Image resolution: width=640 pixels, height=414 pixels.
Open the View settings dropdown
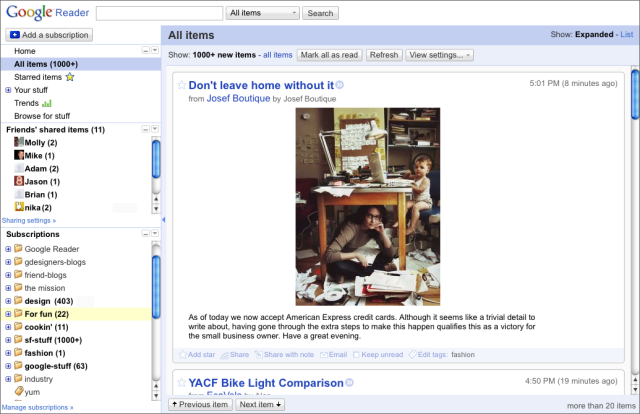pyautogui.click(x=439, y=55)
